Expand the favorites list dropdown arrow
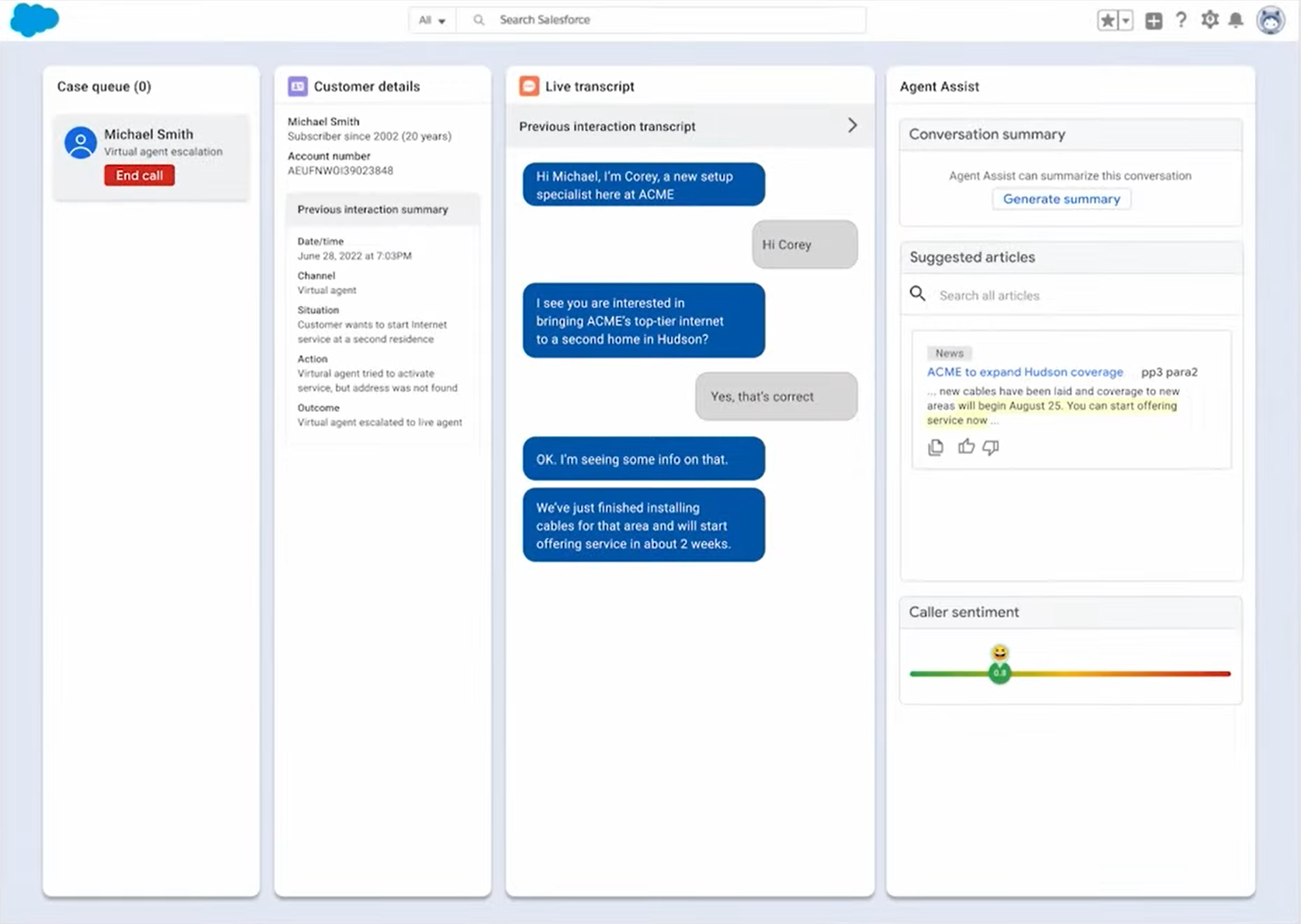This screenshot has height=924, width=1301. pos(1125,21)
